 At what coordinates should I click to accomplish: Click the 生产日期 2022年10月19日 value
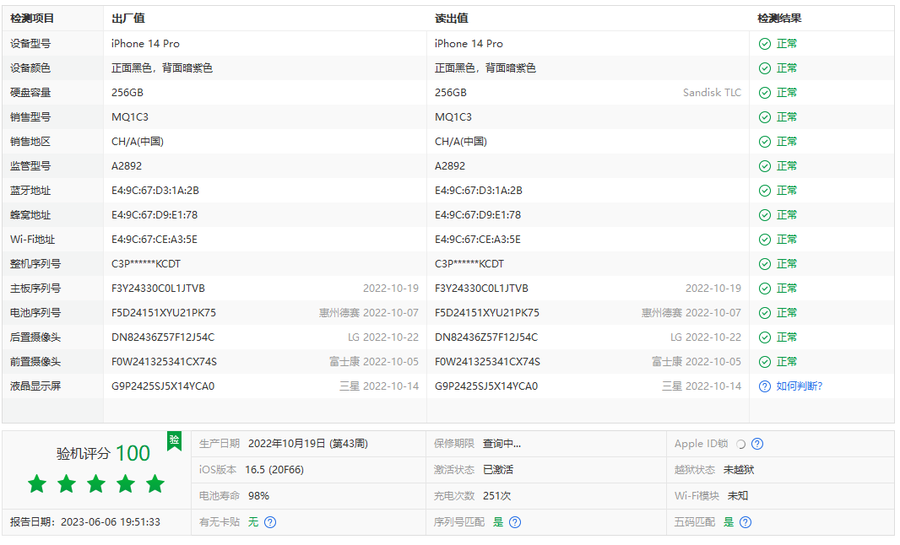(308, 443)
